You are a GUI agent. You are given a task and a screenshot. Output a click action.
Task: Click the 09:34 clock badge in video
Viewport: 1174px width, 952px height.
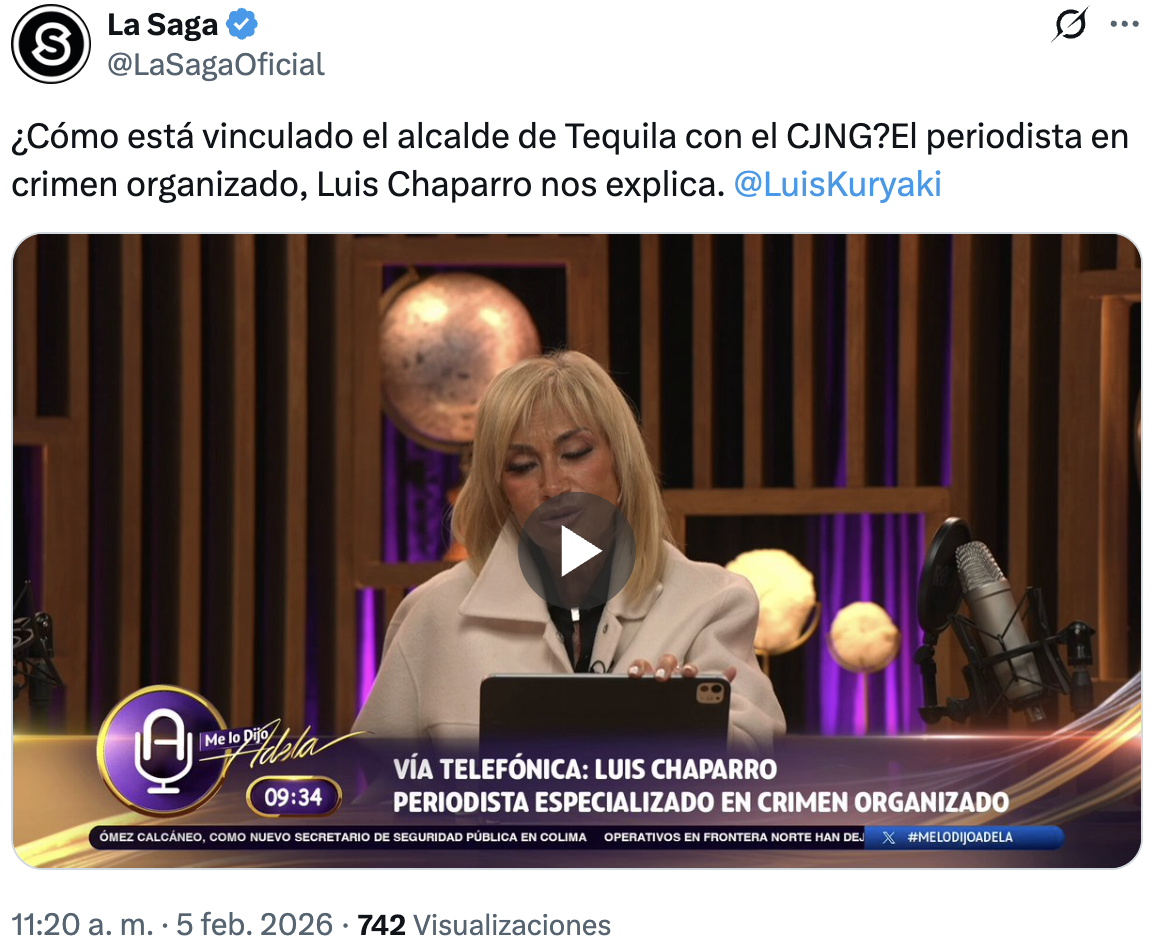(x=294, y=797)
